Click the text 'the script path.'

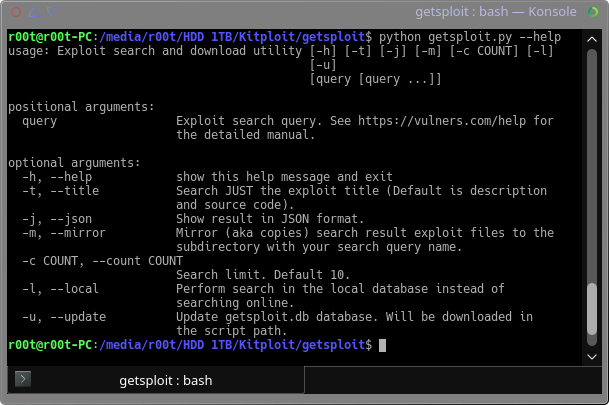[232, 331]
